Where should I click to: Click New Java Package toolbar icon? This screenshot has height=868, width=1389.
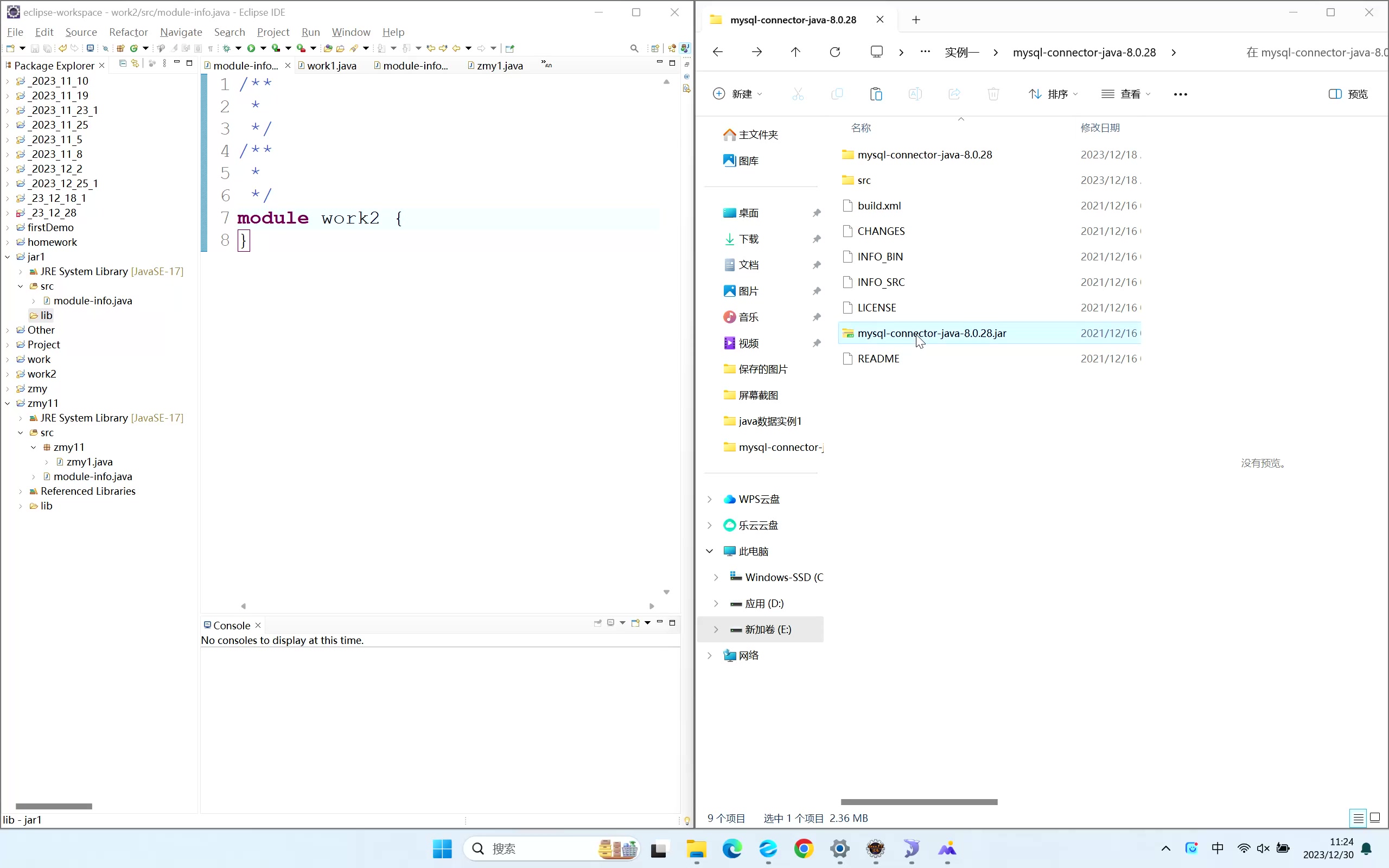120,48
